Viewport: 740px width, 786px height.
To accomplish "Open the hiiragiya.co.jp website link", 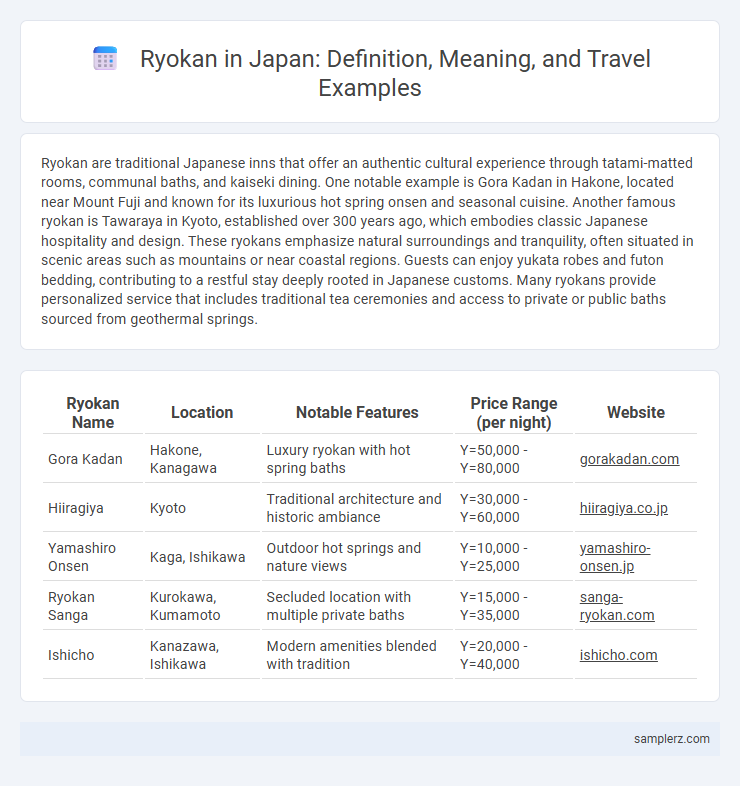I will pos(624,508).
